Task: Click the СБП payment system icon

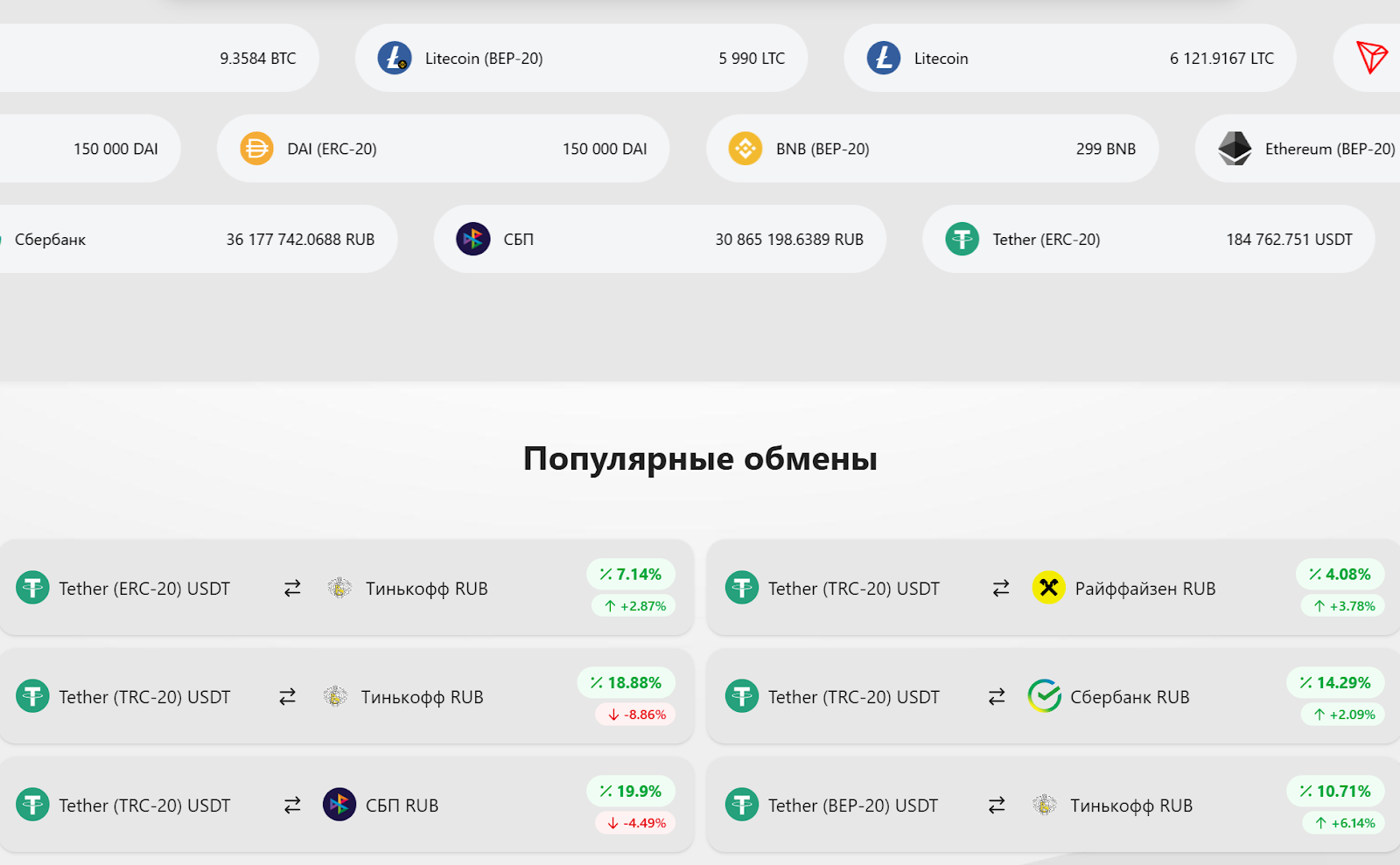Action: pos(472,239)
